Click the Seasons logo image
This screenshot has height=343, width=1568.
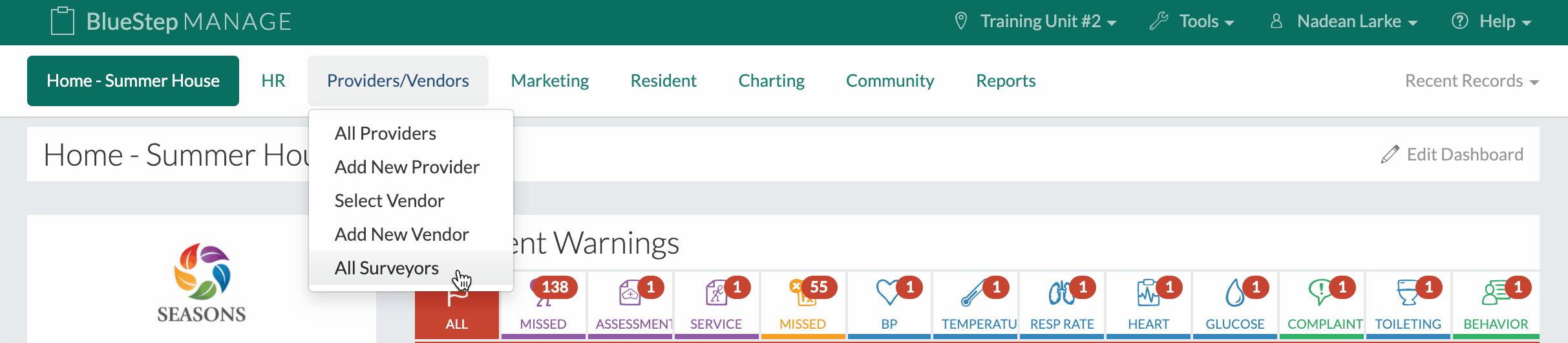[202, 283]
